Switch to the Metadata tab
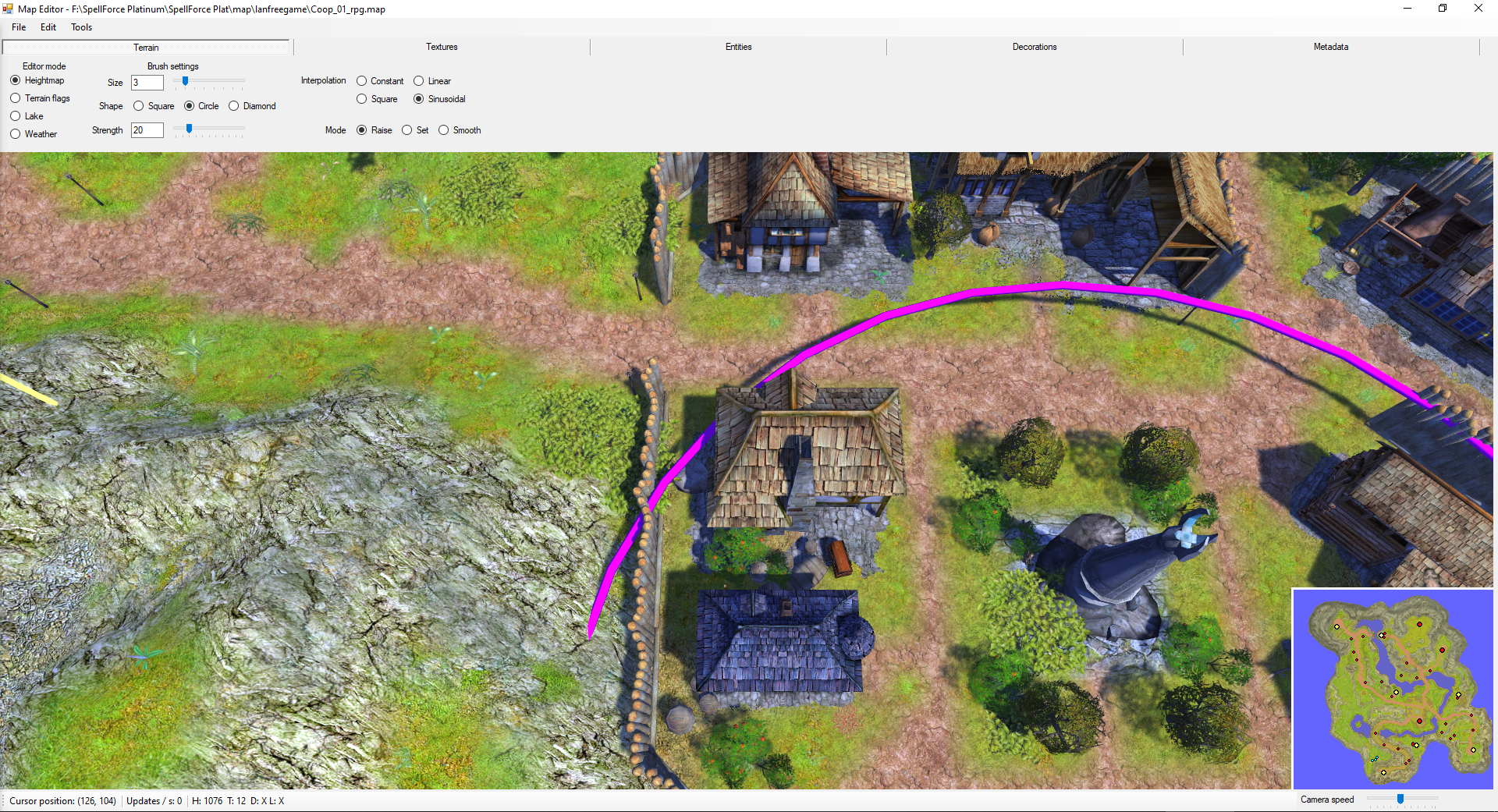The height and width of the screenshot is (812, 1498). [x=1331, y=47]
